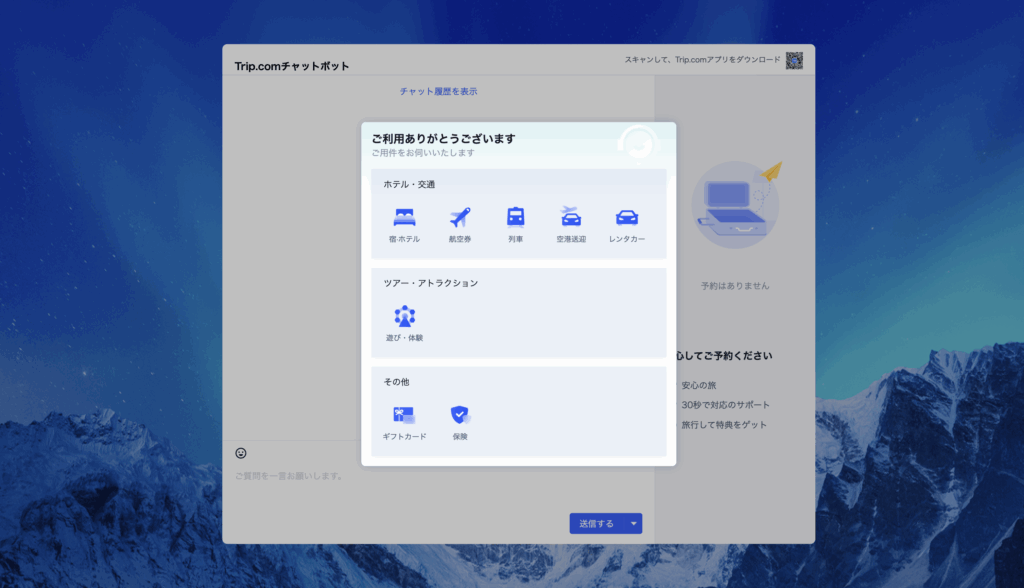Expand the arrow next to 送信する
This screenshot has height=588, width=1024.
[x=633, y=523]
